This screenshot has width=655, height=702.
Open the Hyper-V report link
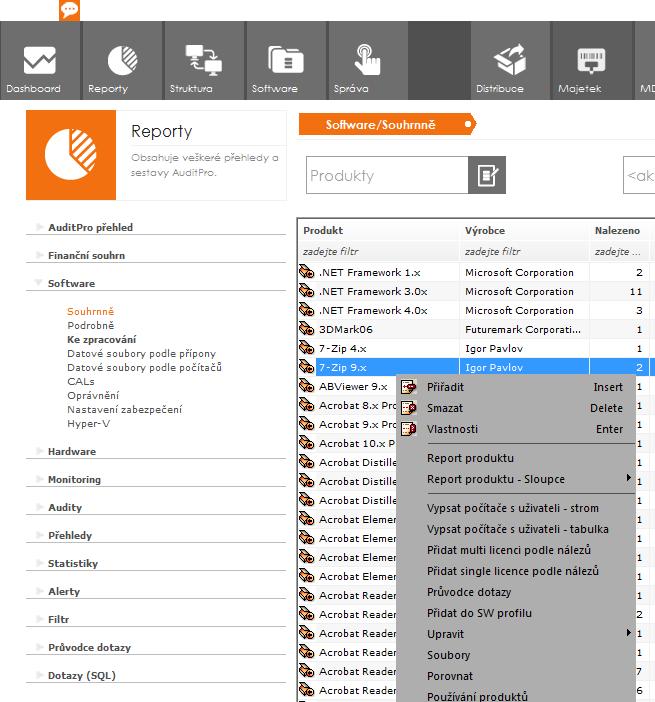[88, 424]
